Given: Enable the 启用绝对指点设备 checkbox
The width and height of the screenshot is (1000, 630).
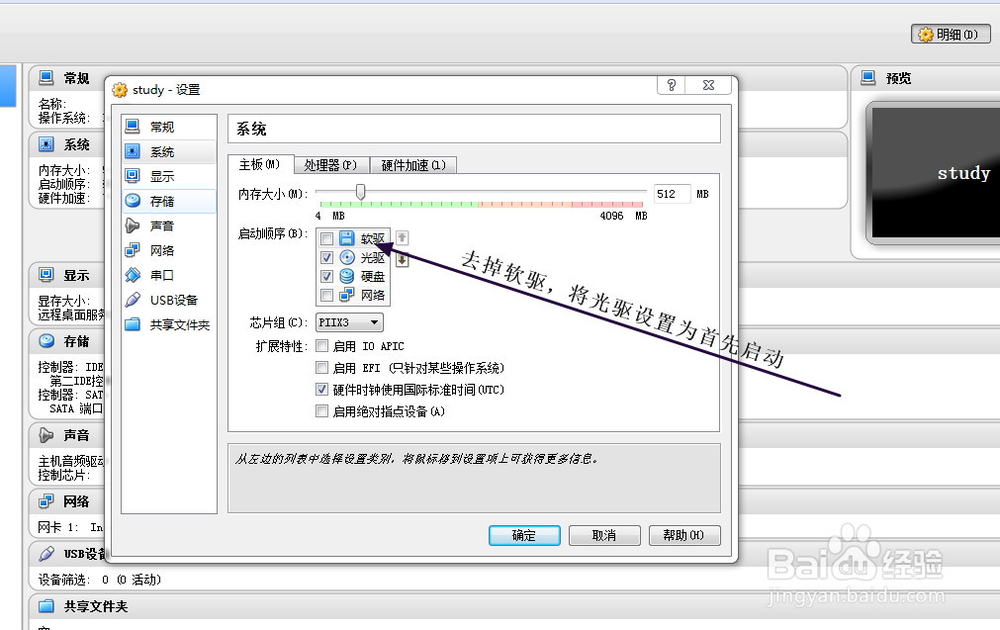Looking at the screenshot, I should (322, 411).
